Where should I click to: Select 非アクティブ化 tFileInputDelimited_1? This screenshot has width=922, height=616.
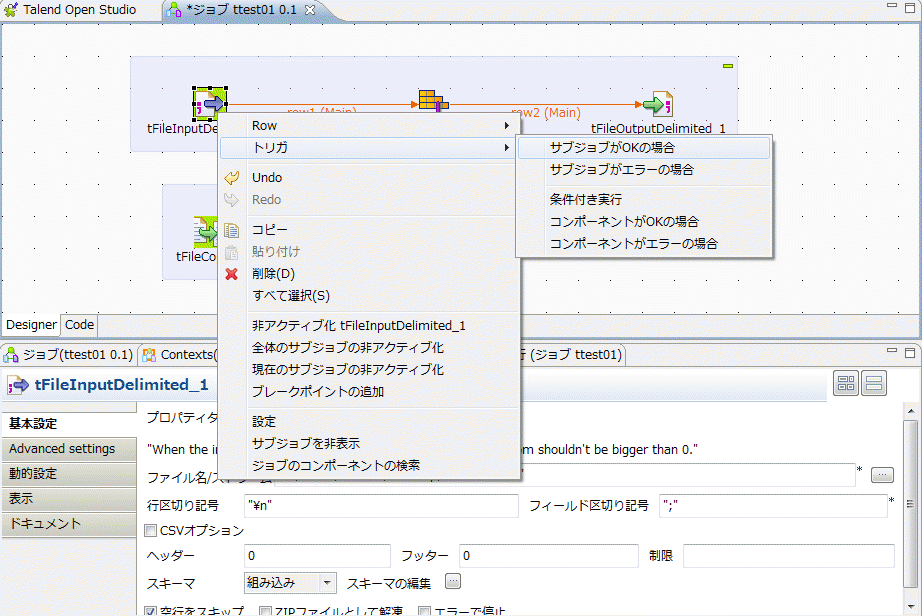[x=369, y=326]
